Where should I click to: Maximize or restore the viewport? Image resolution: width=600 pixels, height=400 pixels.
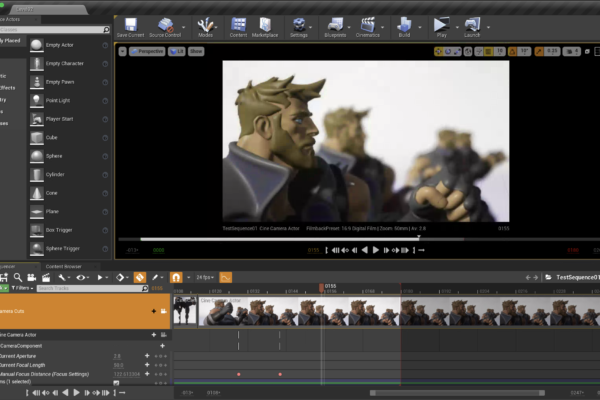pyautogui.click(x=587, y=51)
